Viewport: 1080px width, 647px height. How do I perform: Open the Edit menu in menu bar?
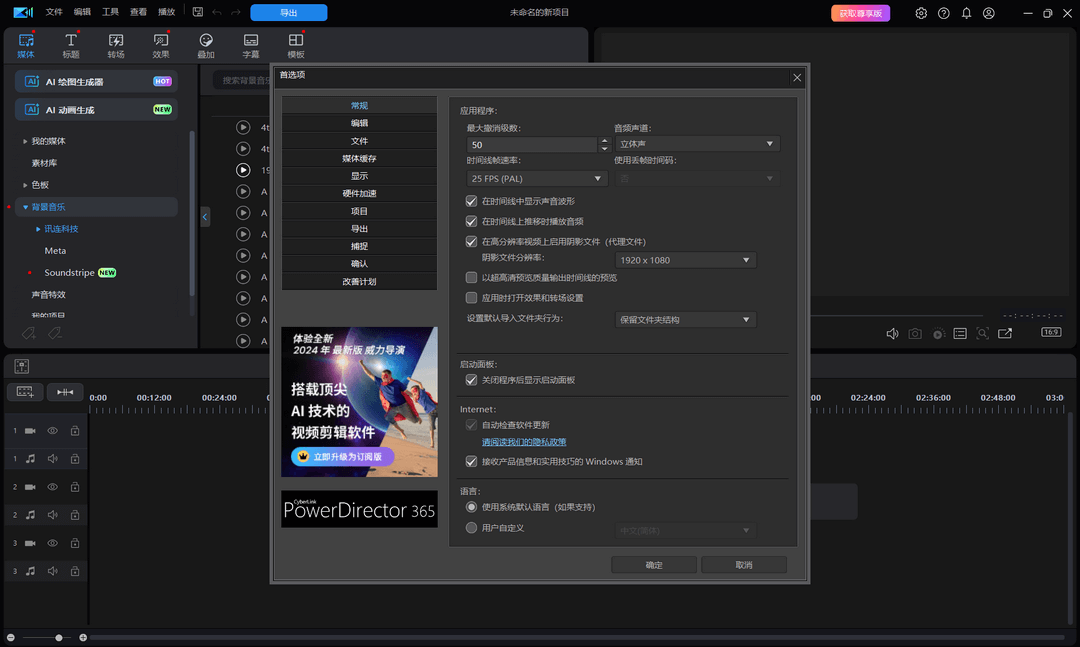(82, 13)
